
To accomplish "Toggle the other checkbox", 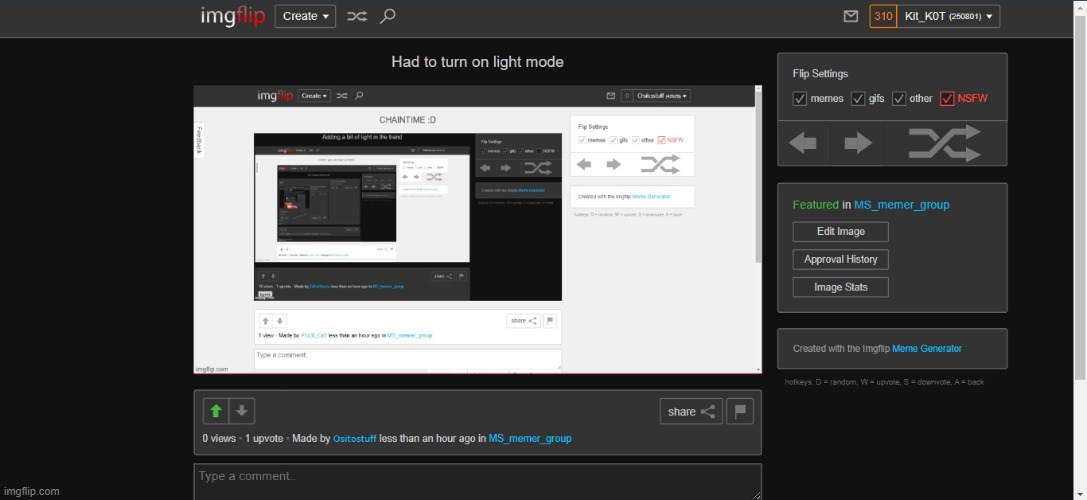I will 899,98.
